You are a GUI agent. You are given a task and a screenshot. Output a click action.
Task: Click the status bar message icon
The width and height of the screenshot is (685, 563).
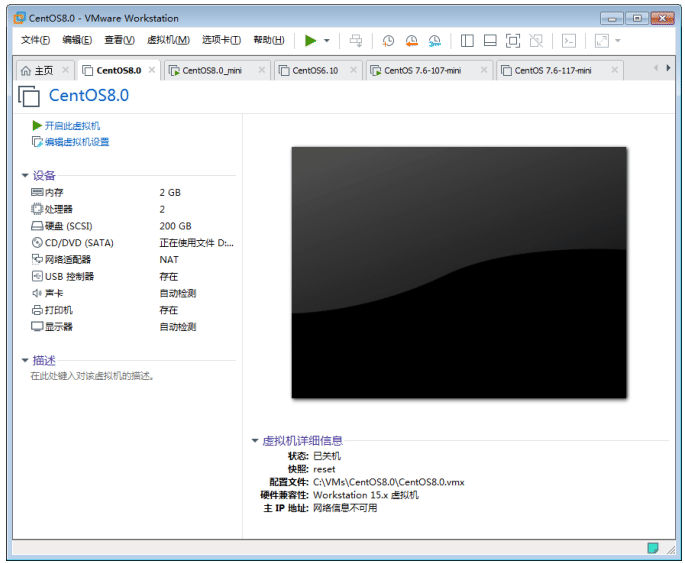tap(653, 548)
